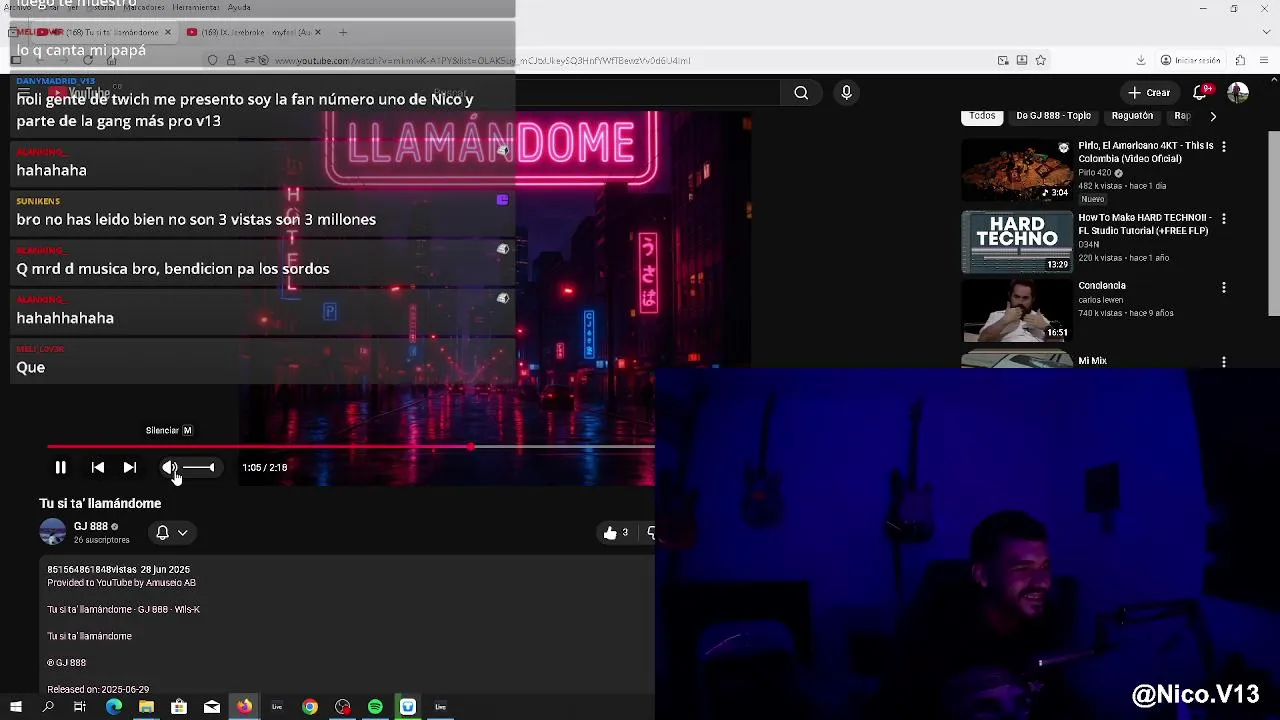Seek on the red video progress bar
This screenshot has height=720, width=1280.
[351, 447]
